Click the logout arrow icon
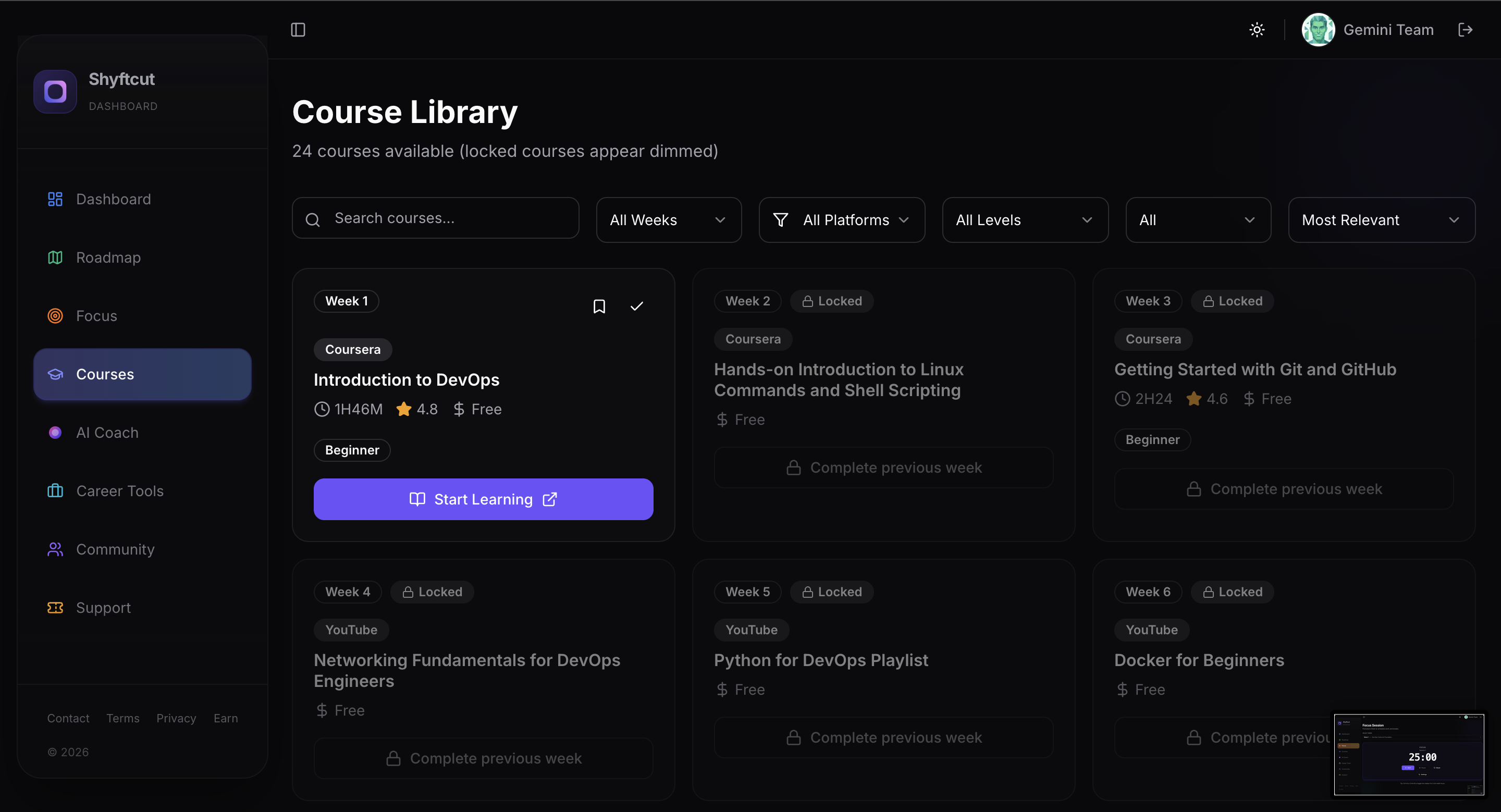The height and width of the screenshot is (812, 1501). (x=1465, y=30)
